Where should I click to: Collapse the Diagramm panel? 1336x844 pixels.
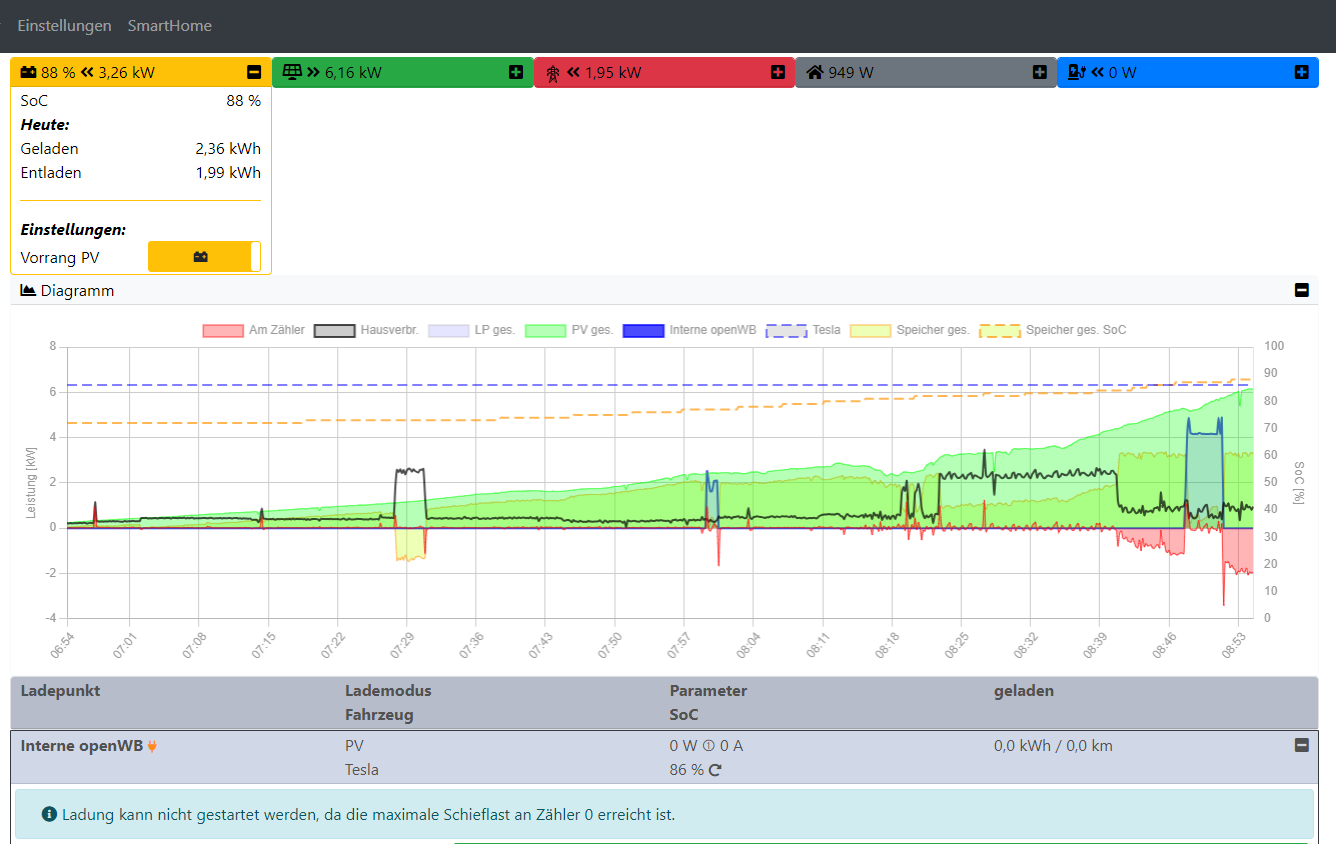[x=1301, y=290]
